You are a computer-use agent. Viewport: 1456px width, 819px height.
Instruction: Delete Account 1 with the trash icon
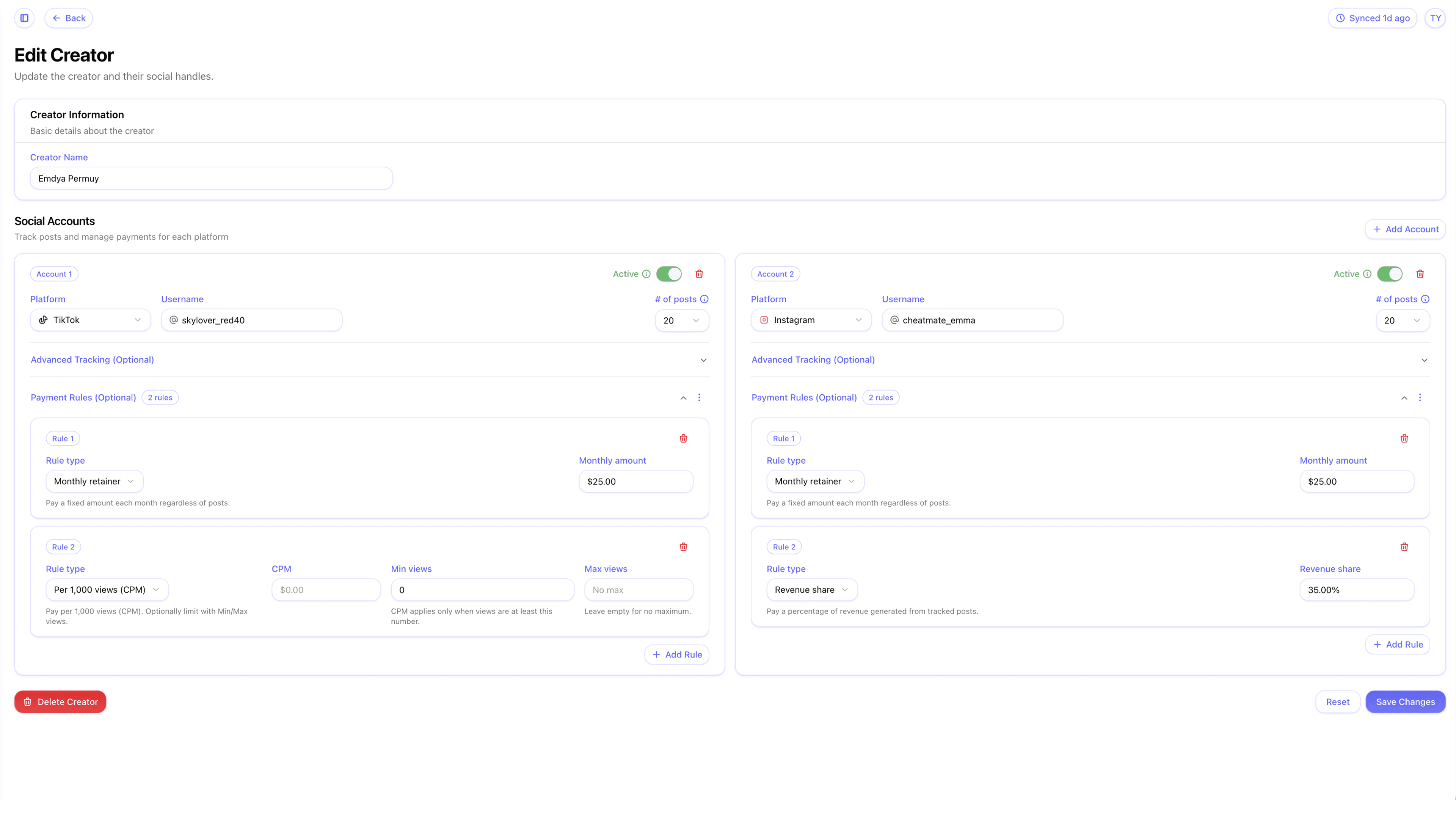[x=699, y=274]
